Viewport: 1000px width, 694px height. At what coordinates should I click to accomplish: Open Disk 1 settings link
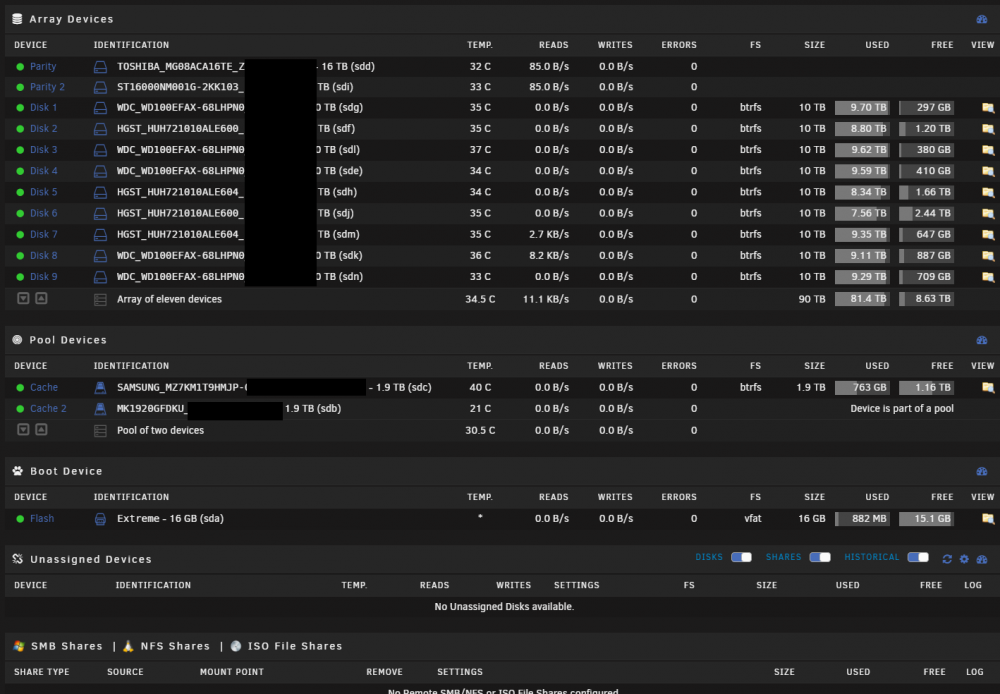point(43,107)
